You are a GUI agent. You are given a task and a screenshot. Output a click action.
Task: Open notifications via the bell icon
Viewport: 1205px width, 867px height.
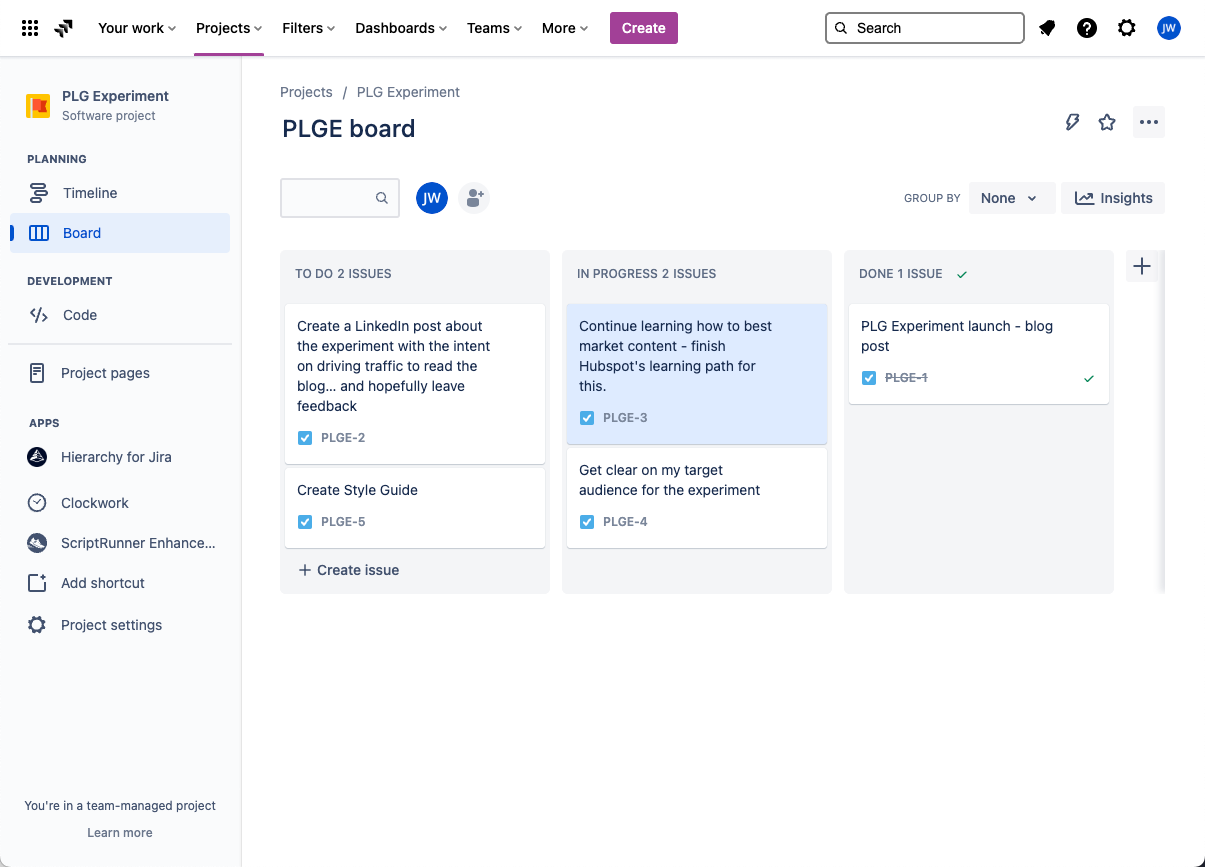tap(1047, 28)
